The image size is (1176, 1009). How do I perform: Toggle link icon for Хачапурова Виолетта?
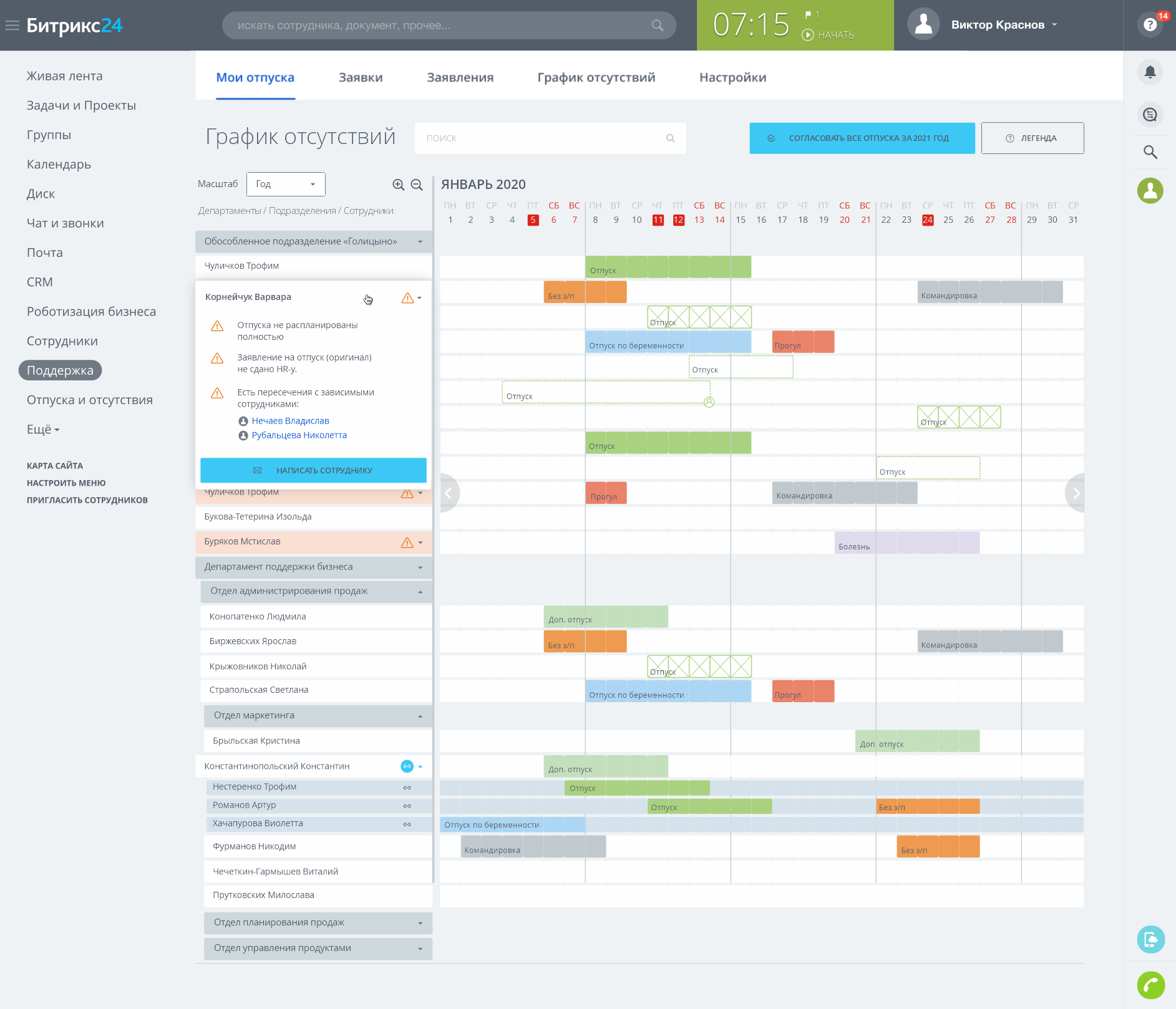[407, 824]
